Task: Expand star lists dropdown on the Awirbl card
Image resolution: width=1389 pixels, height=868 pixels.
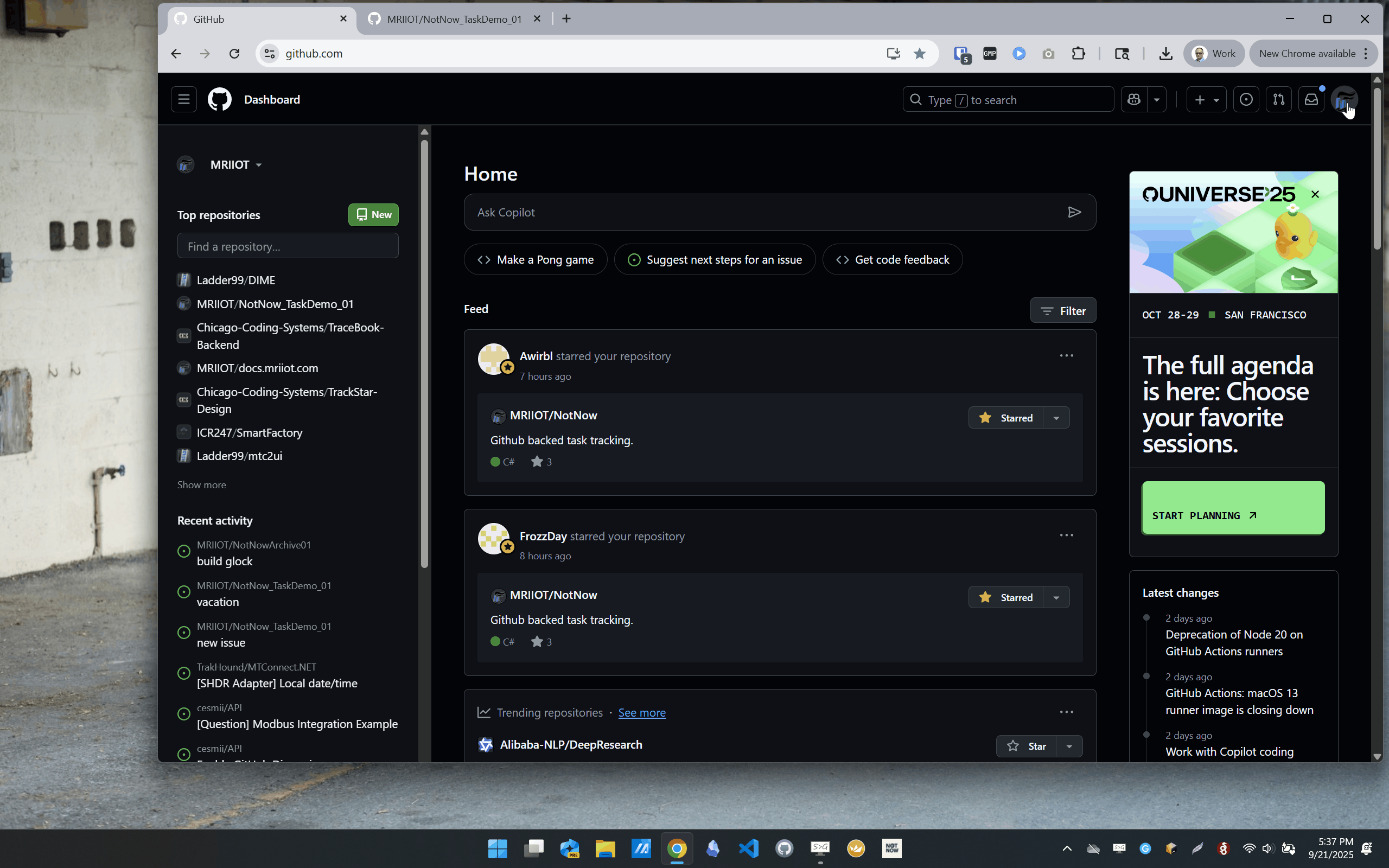Action: pos(1056,418)
